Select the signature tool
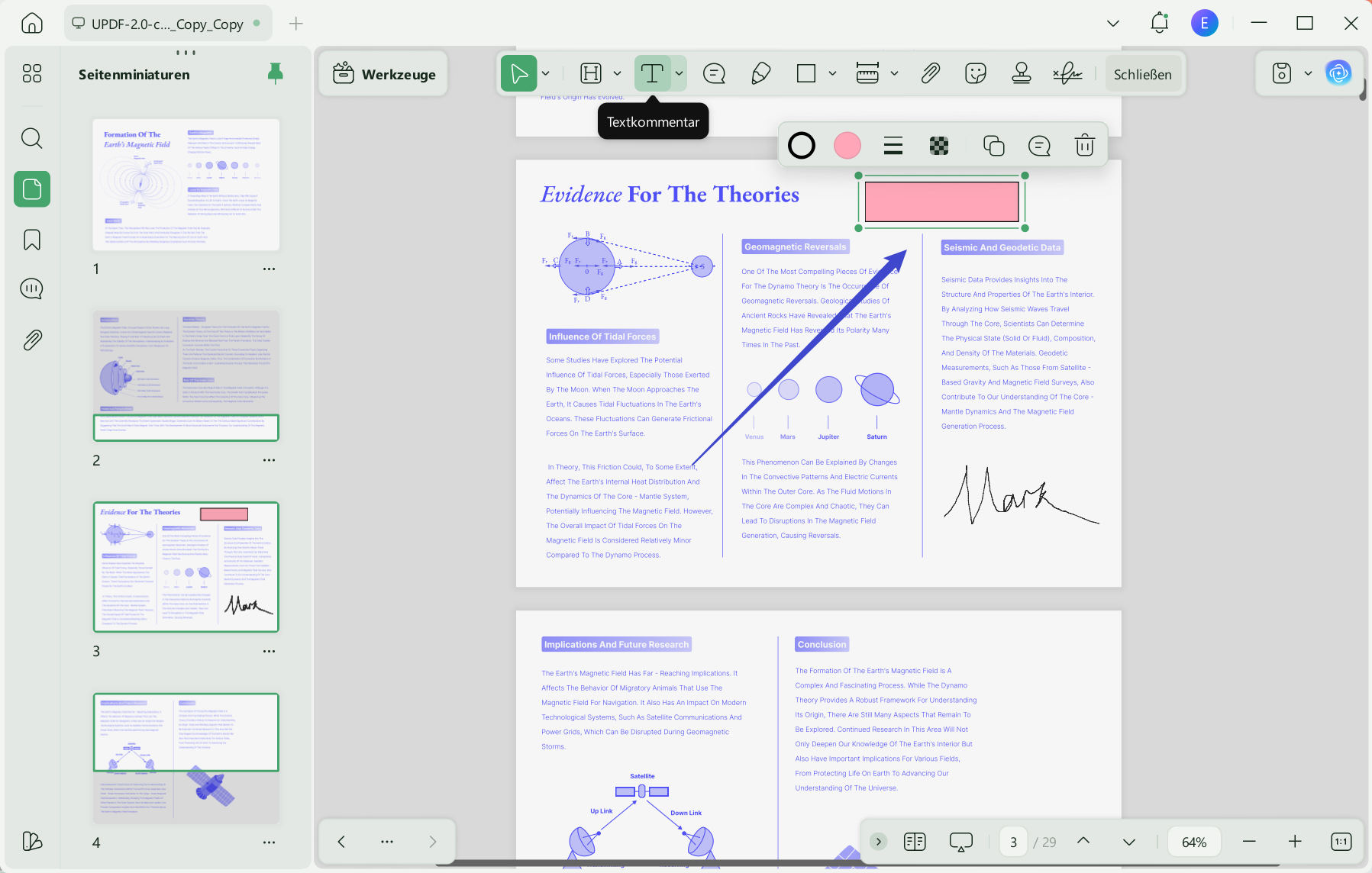This screenshot has width=1372, height=873. coord(1067,73)
